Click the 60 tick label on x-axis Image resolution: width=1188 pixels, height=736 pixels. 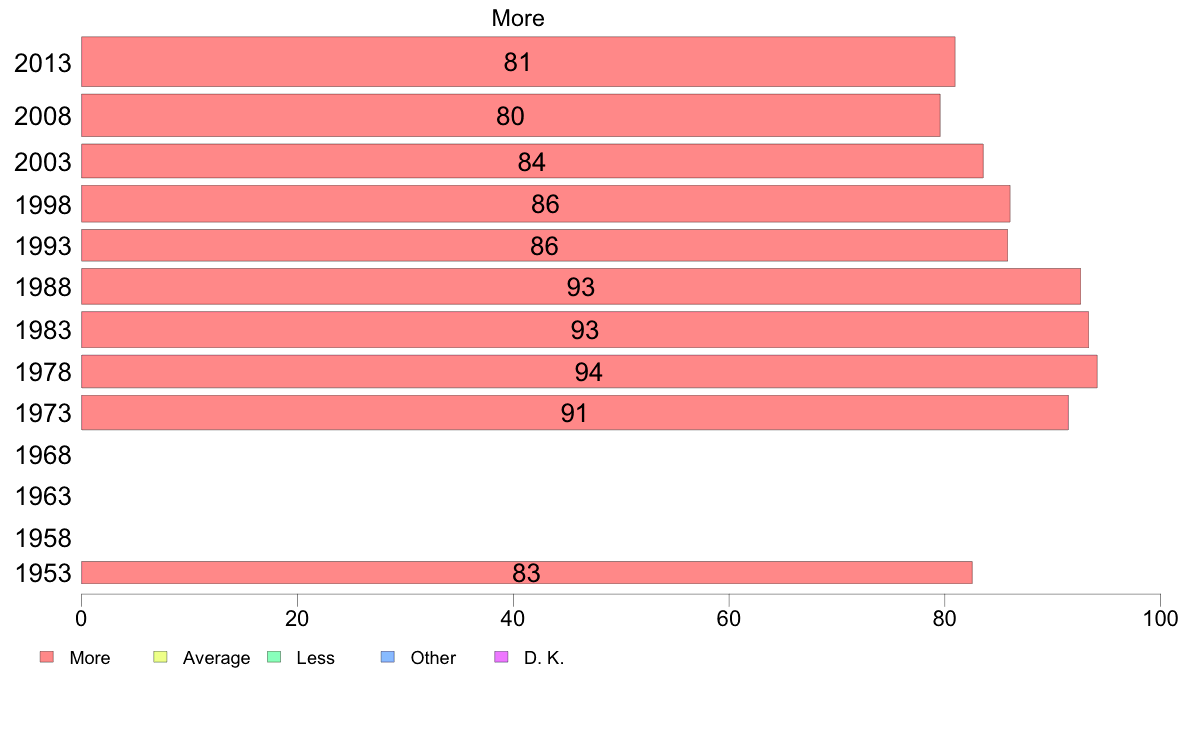[729, 617]
